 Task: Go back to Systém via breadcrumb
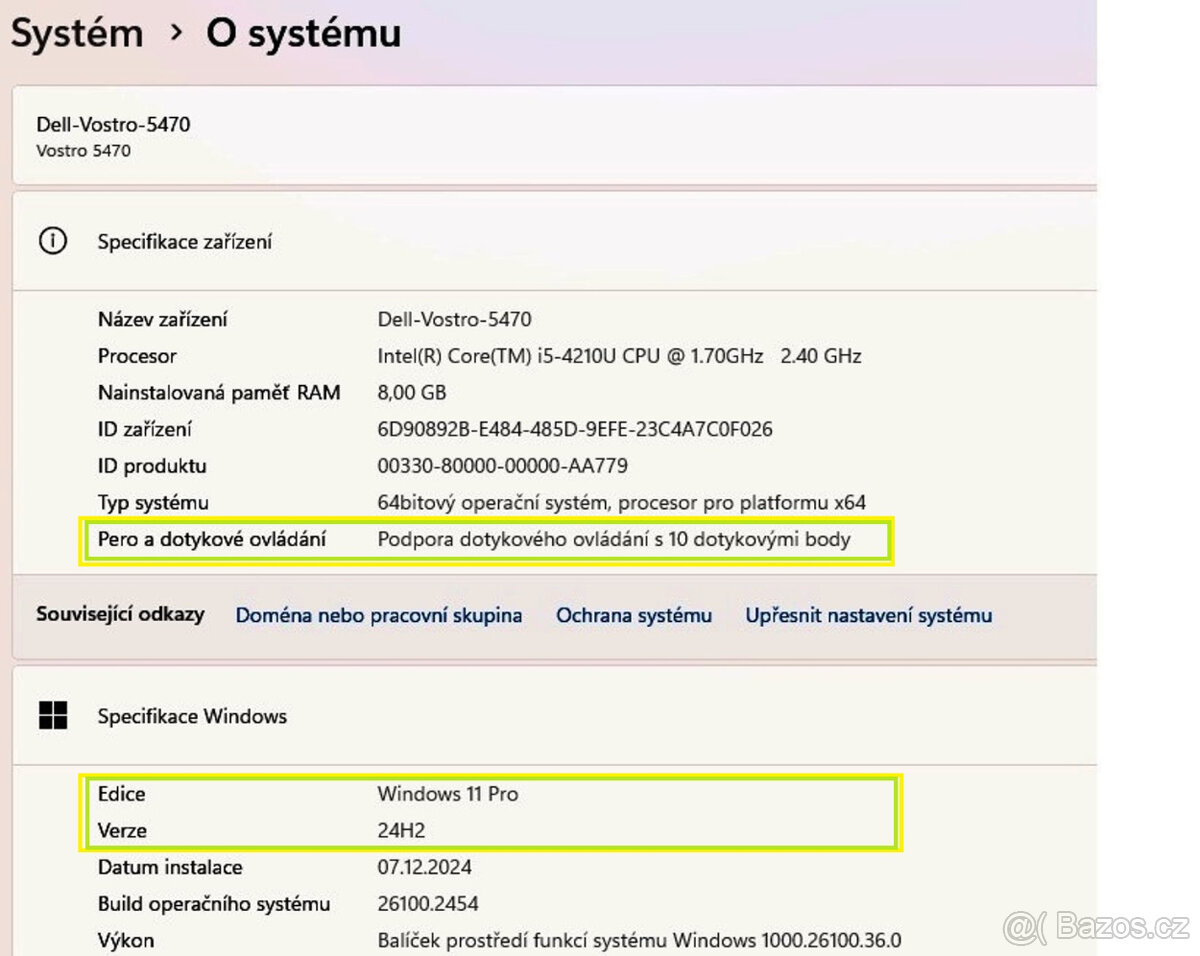click(x=77, y=33)
